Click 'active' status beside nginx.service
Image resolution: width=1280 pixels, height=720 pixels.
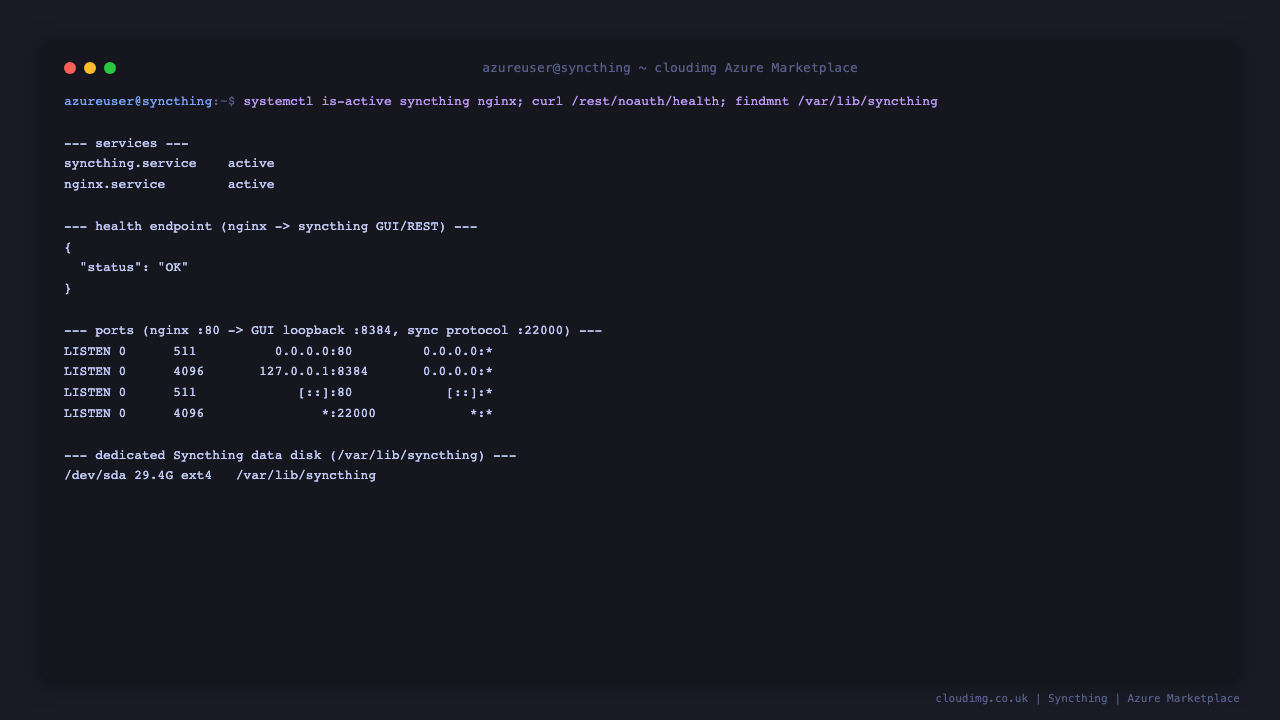coord(251,184)
